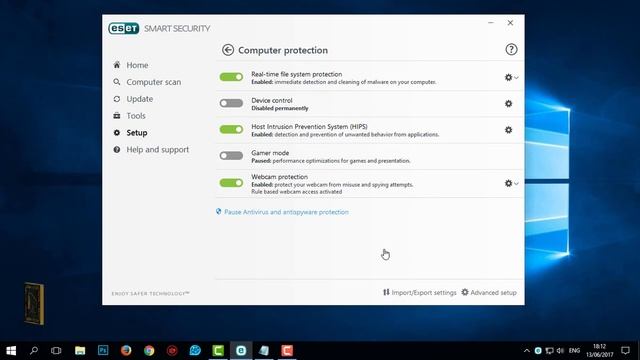Open the taskbar clock and date
Image resolution: width=640 pixels, height=360 pixels.
click(600, 351)
